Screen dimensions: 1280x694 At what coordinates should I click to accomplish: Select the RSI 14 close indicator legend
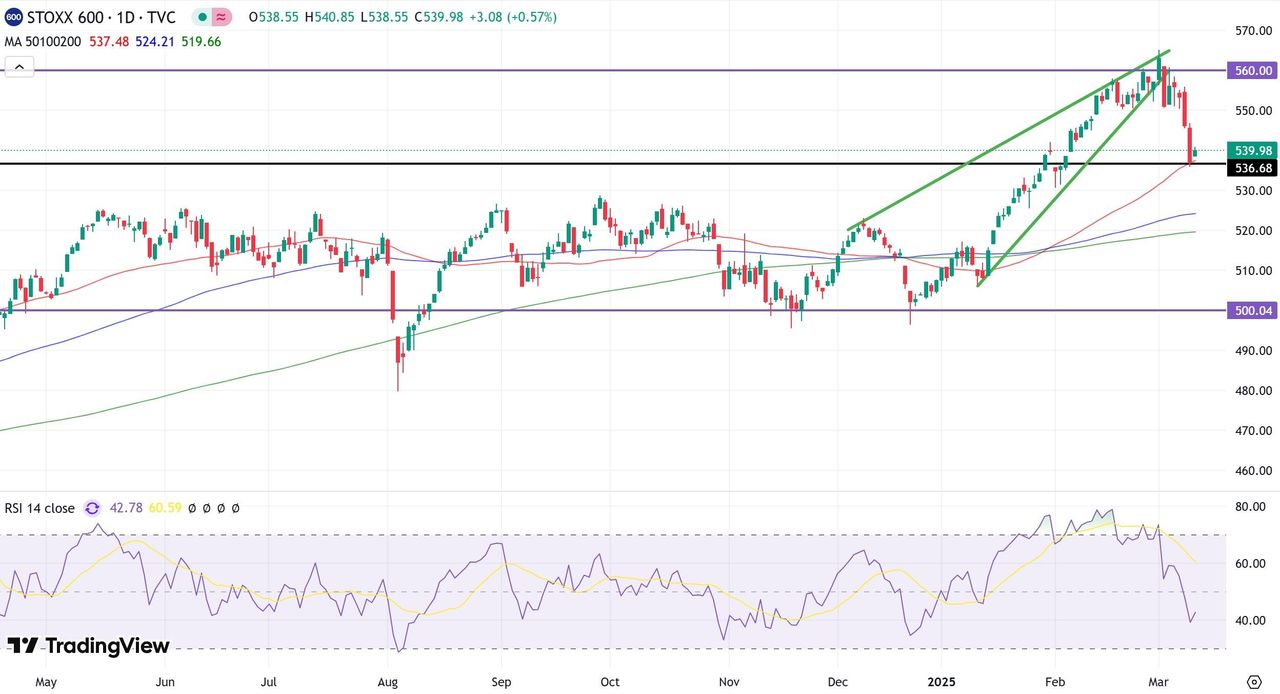(x=39, y=508)
